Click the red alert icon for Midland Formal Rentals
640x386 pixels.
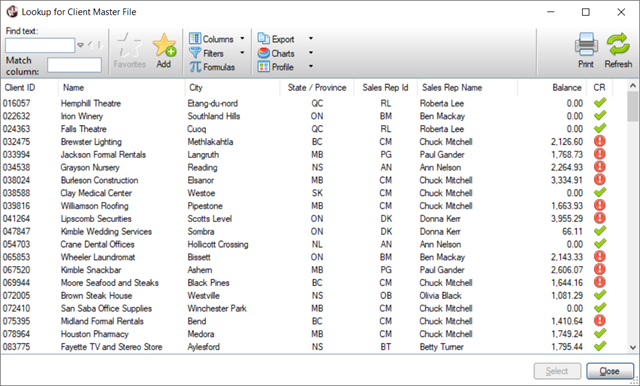pyautogui.click(x=600, y=320)
